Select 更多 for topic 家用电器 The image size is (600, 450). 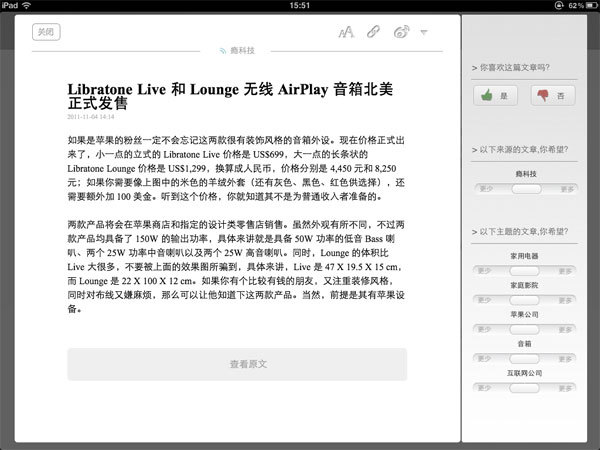click(x=565, y=271)
